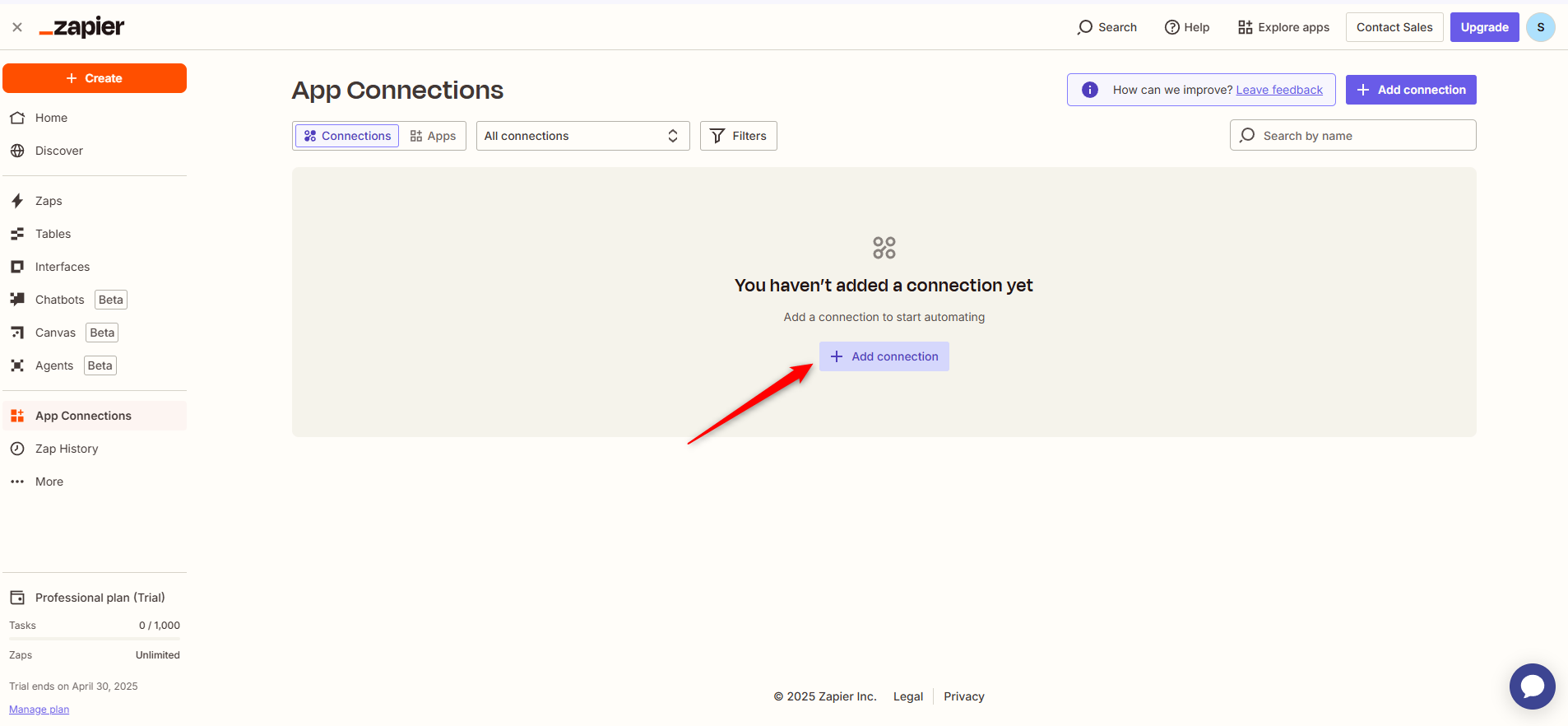Click the Discover globe icon
This screenshot has width=1568, height=726.
click(17, 151)
